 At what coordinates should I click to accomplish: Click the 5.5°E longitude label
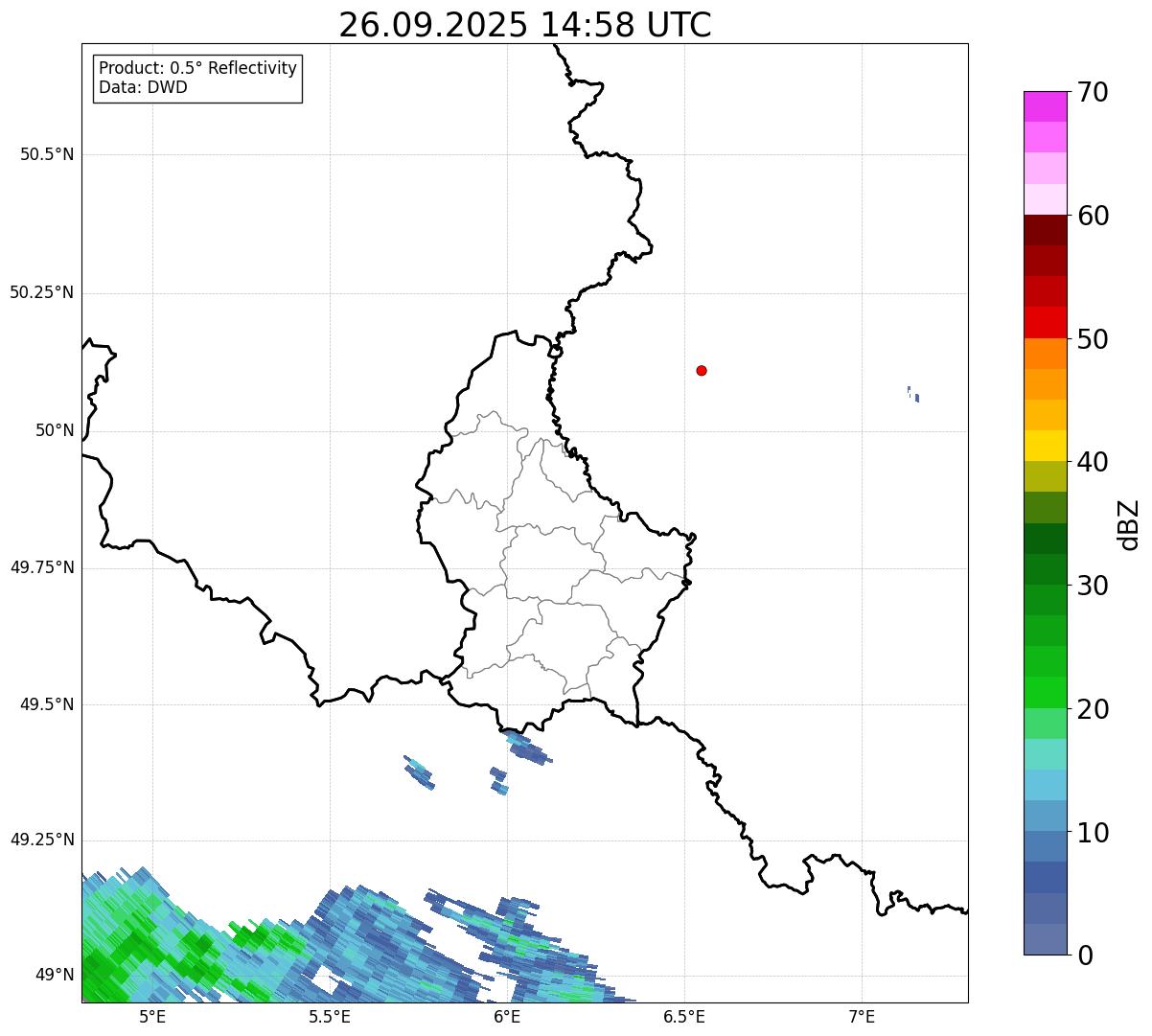point(330,1016)
